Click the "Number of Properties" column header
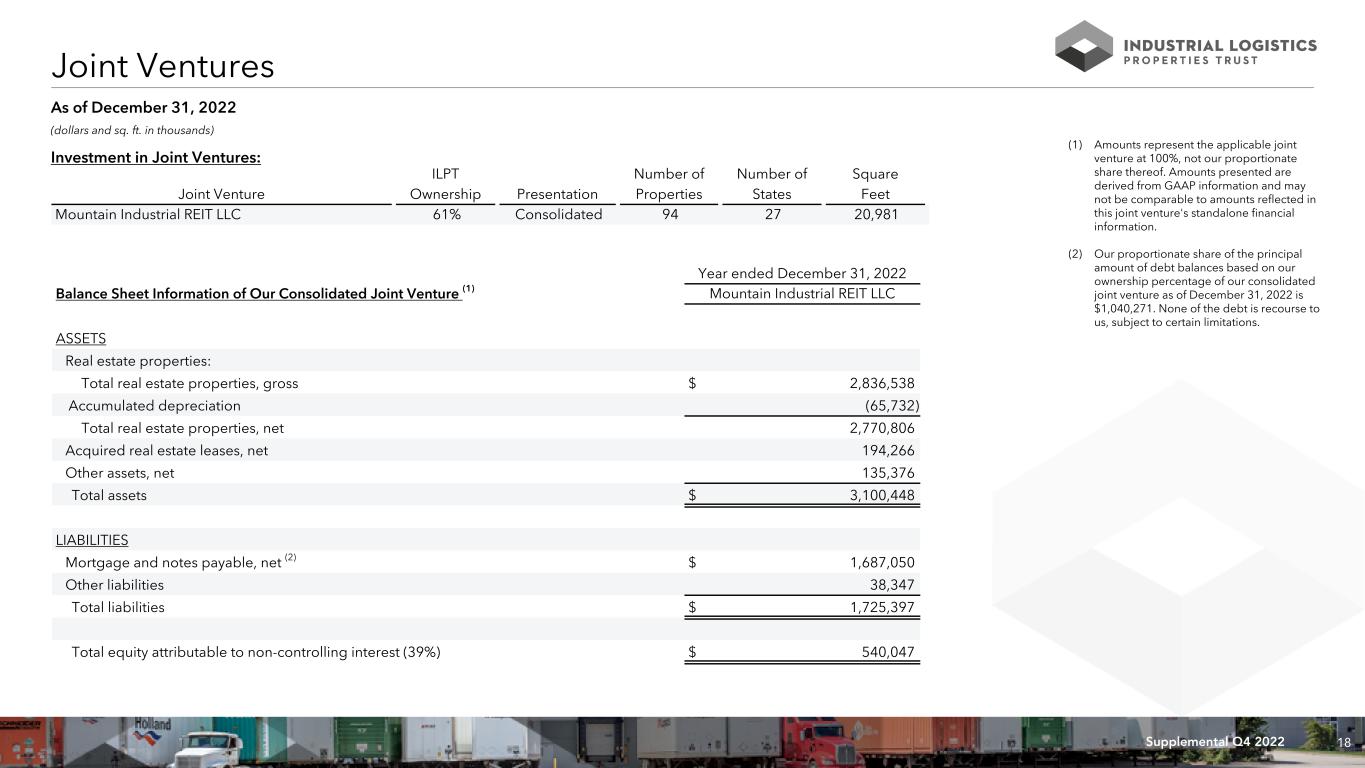The height and width of the screenshot is (768, 1365). 669,184
